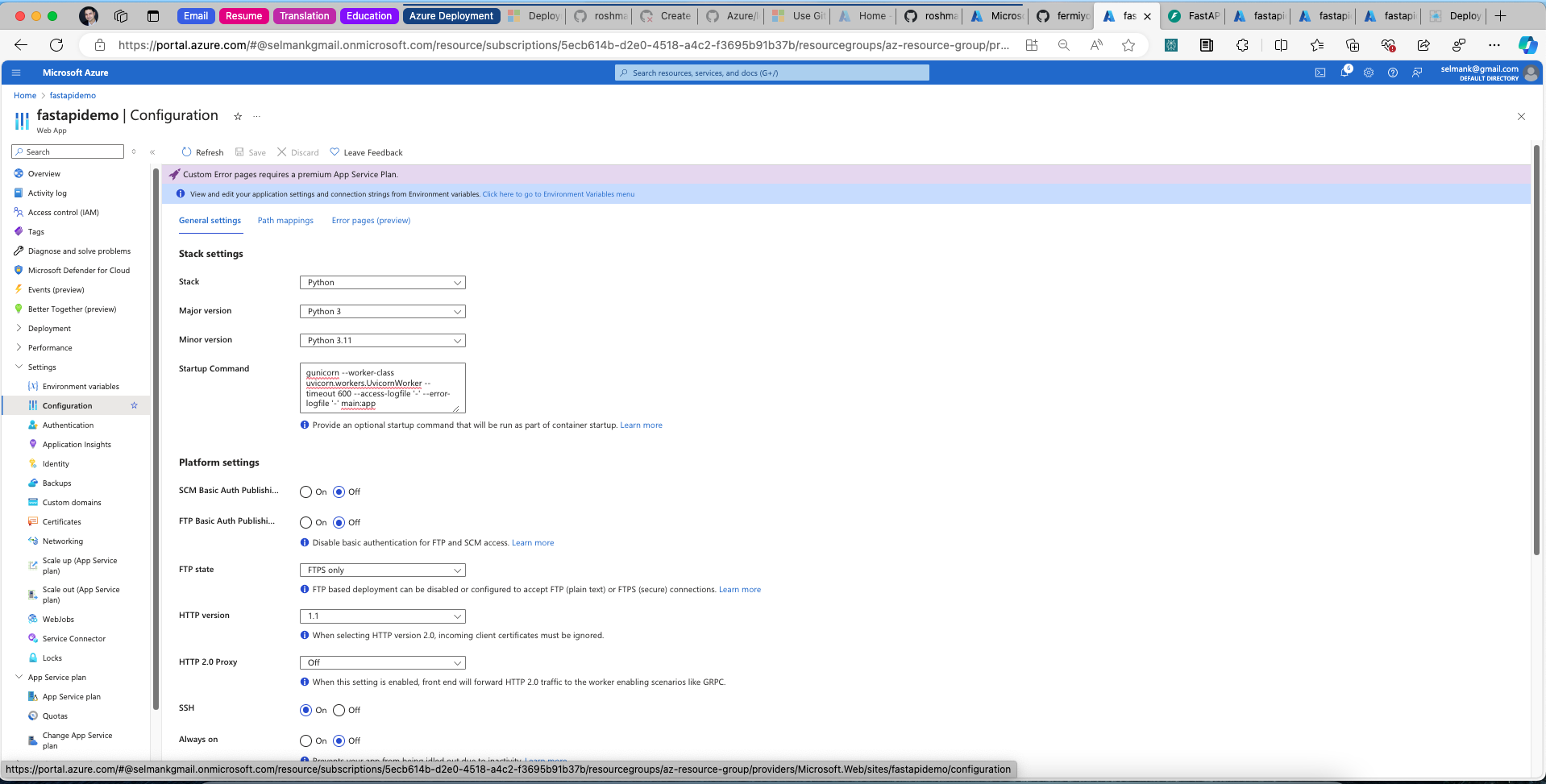Set FTP Basic Auth Publishing to Off
The image size is (1546, 784).
(x=339, y=522)
